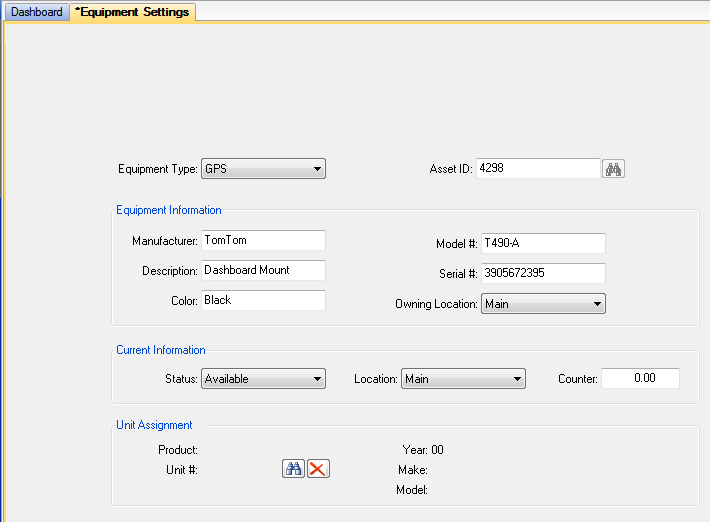Click the Model # field showing T490-A
This screenshot has height=522, width=710.
click(543, 244)
